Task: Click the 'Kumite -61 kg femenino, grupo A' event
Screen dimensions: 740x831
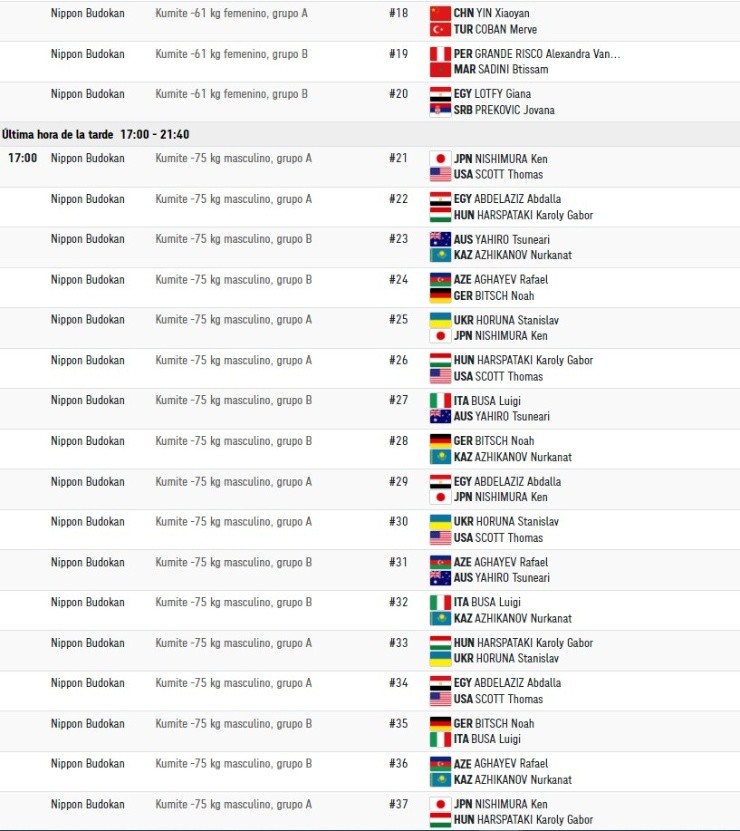Action: pyautogui.click(x=232, y=14)
